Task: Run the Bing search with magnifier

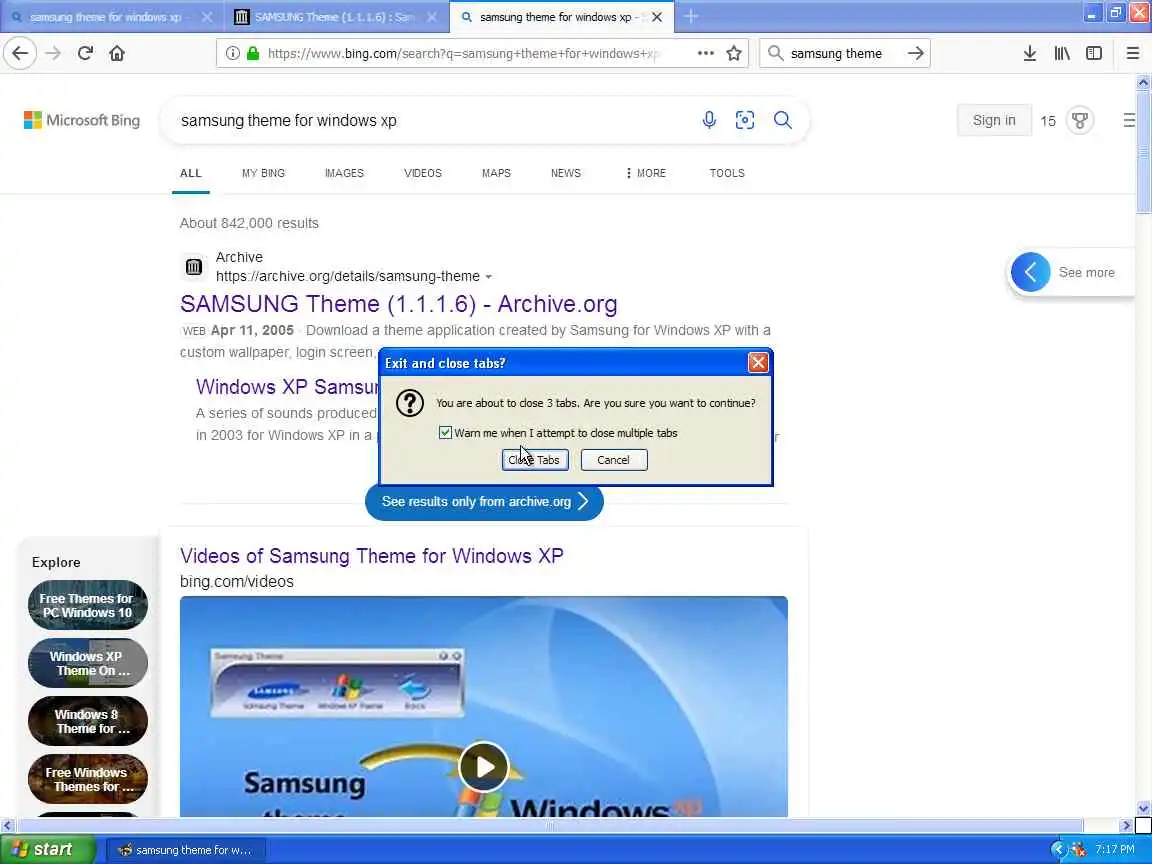Action: (x=783, y=120)
